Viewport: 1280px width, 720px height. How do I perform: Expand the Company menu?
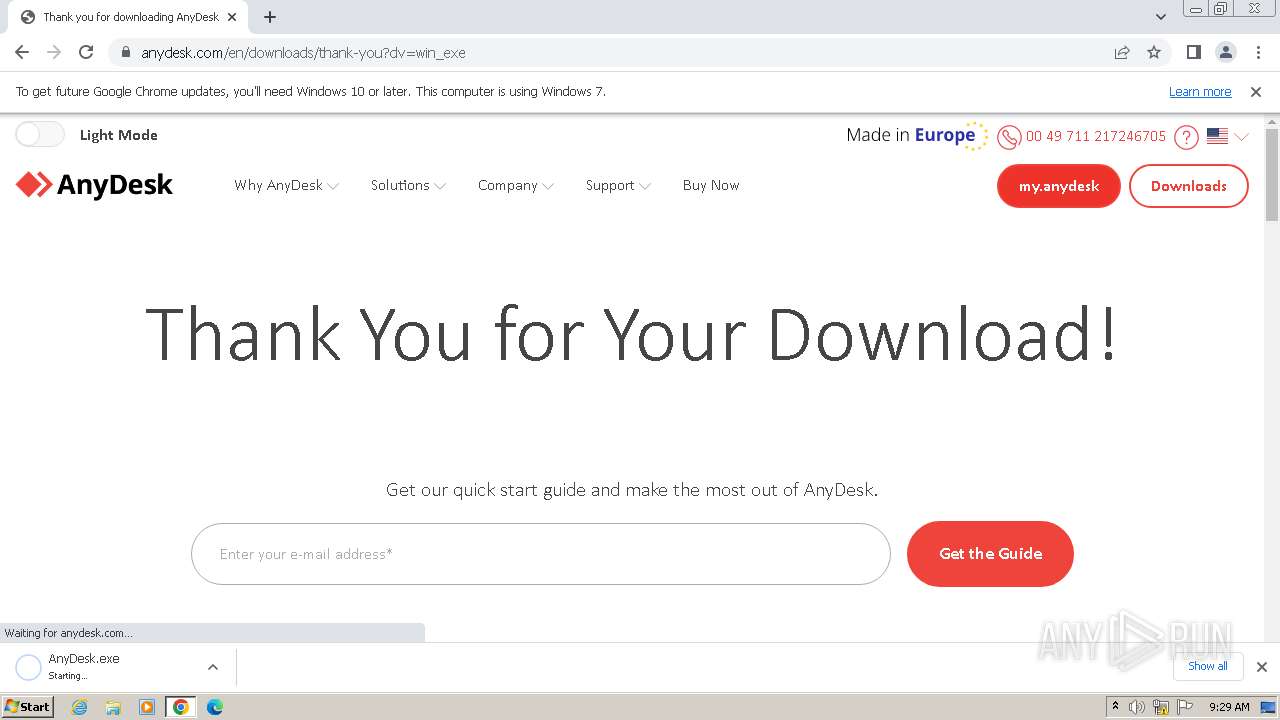(515, 185)
